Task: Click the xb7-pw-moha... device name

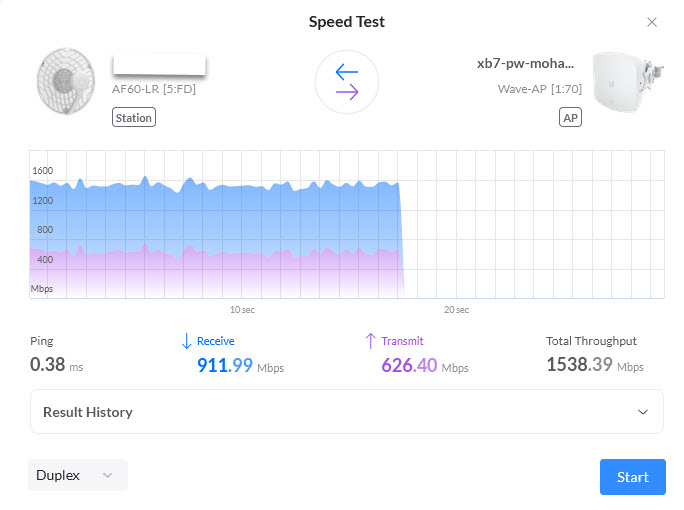Action: pyautogui.click(x=525, y=64)
